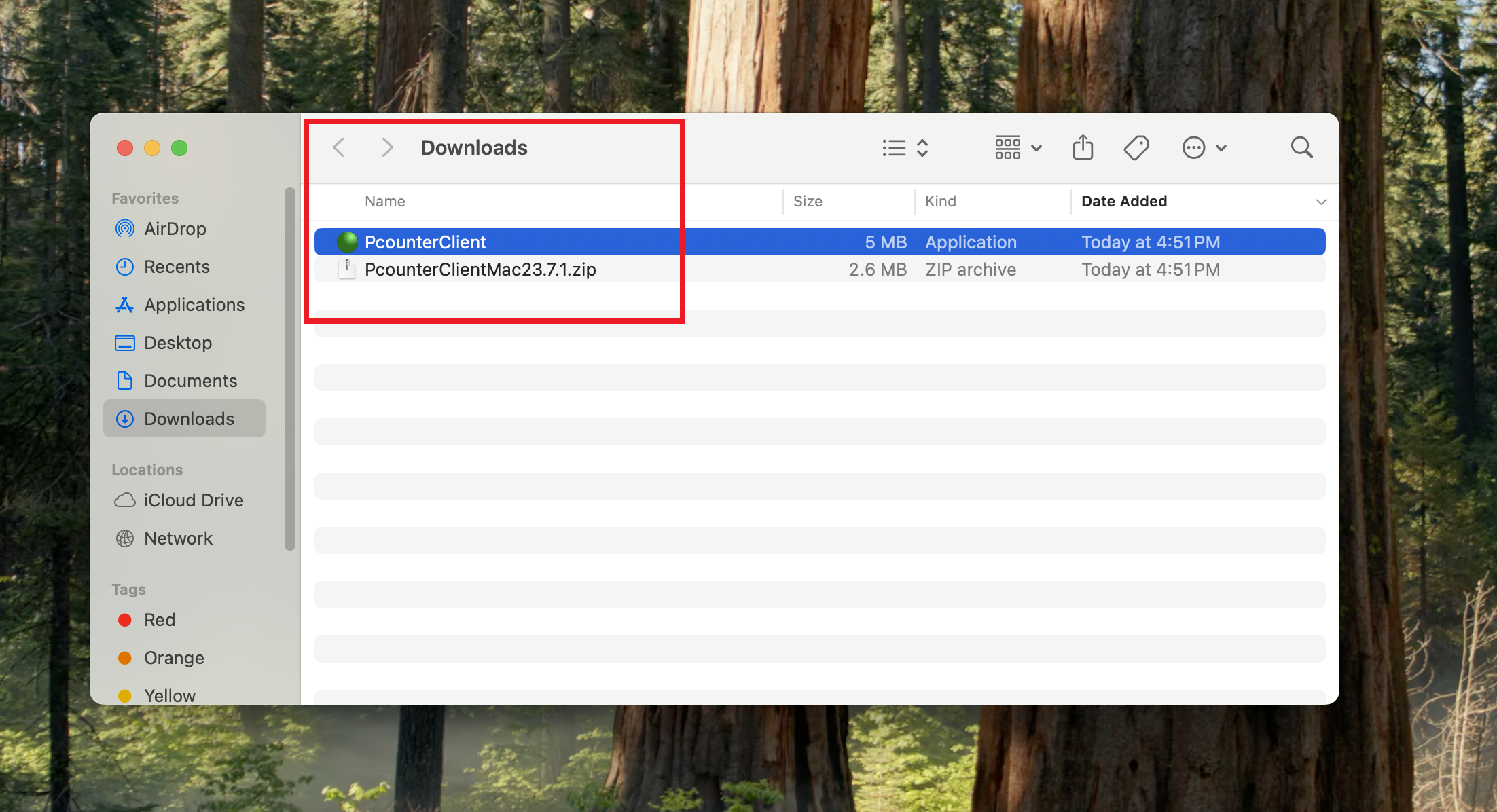Go to Applications in sidebar

click(194, 305)
